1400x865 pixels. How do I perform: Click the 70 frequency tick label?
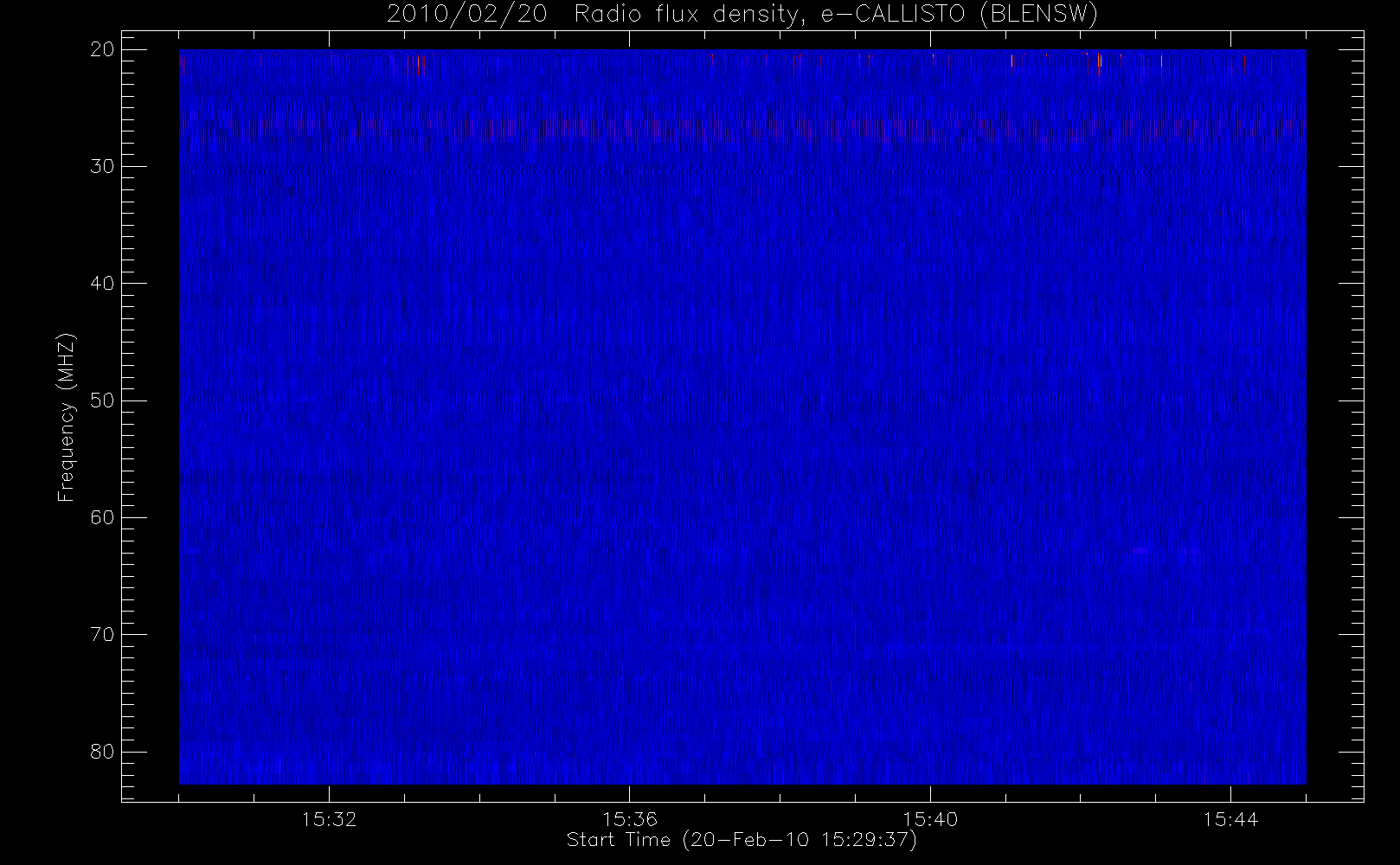point(102,634)
